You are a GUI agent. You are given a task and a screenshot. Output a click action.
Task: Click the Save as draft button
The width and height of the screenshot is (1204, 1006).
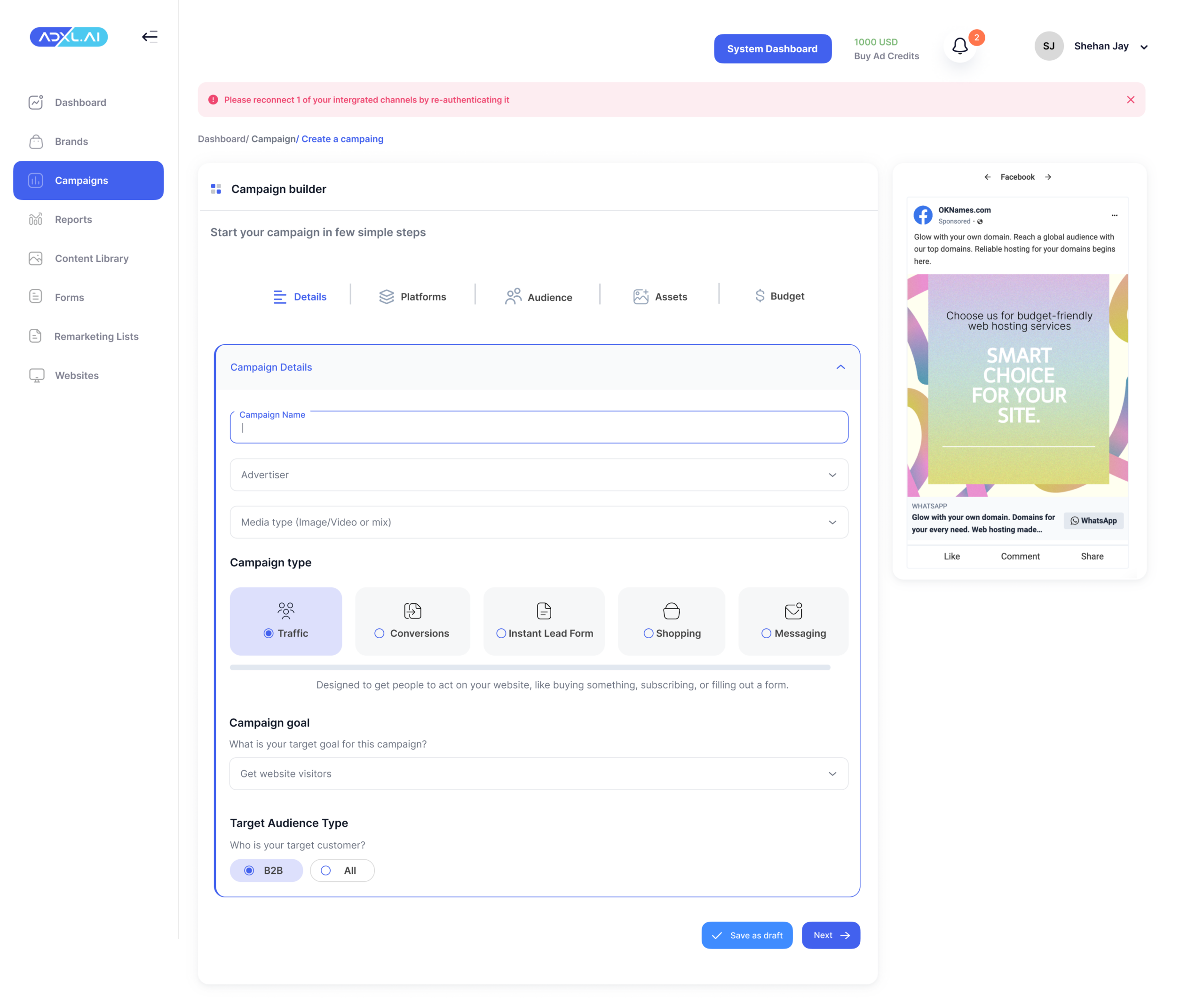click(x=746, y=935)
